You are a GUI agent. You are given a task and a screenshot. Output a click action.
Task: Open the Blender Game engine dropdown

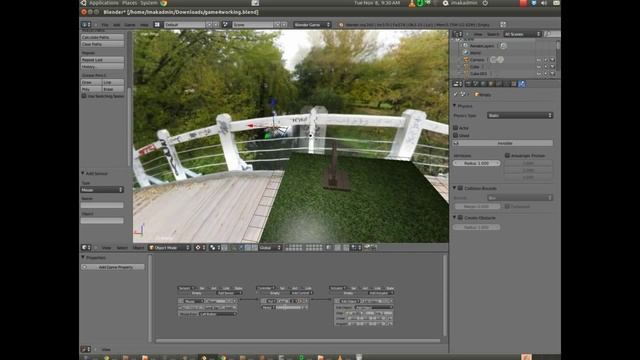tap(312, 24)
